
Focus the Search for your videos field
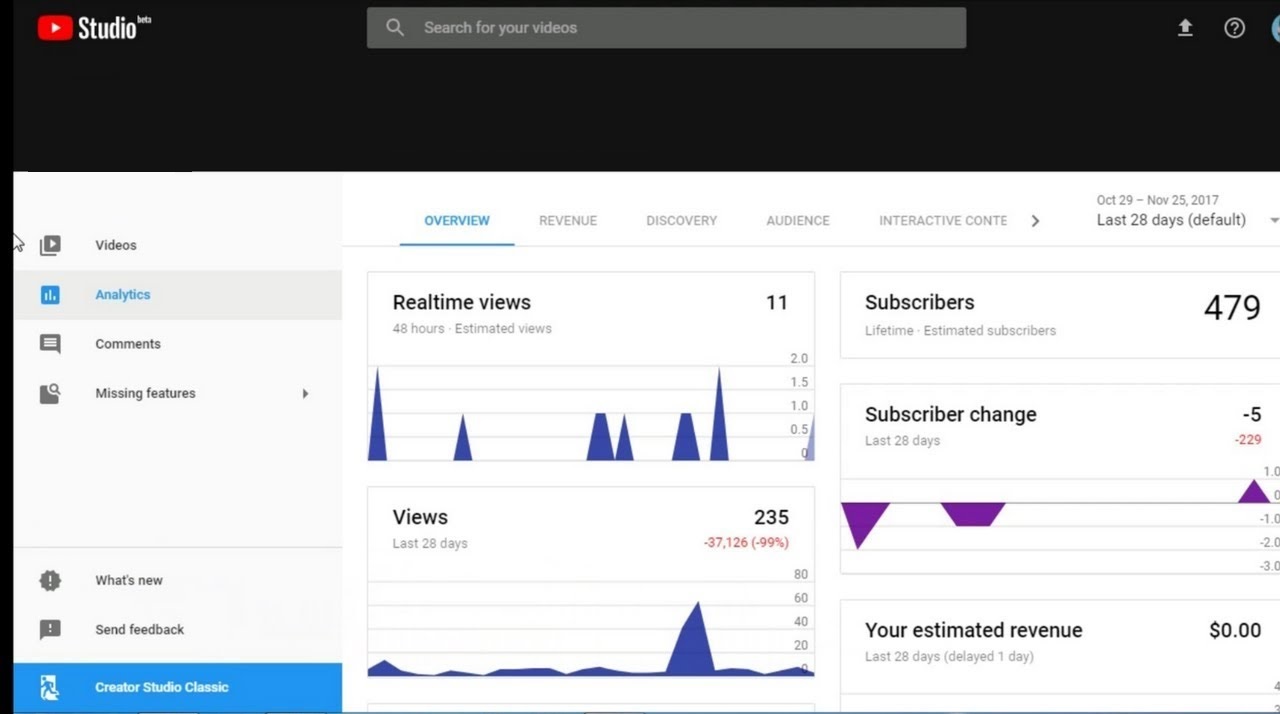[x=666, y=28]
